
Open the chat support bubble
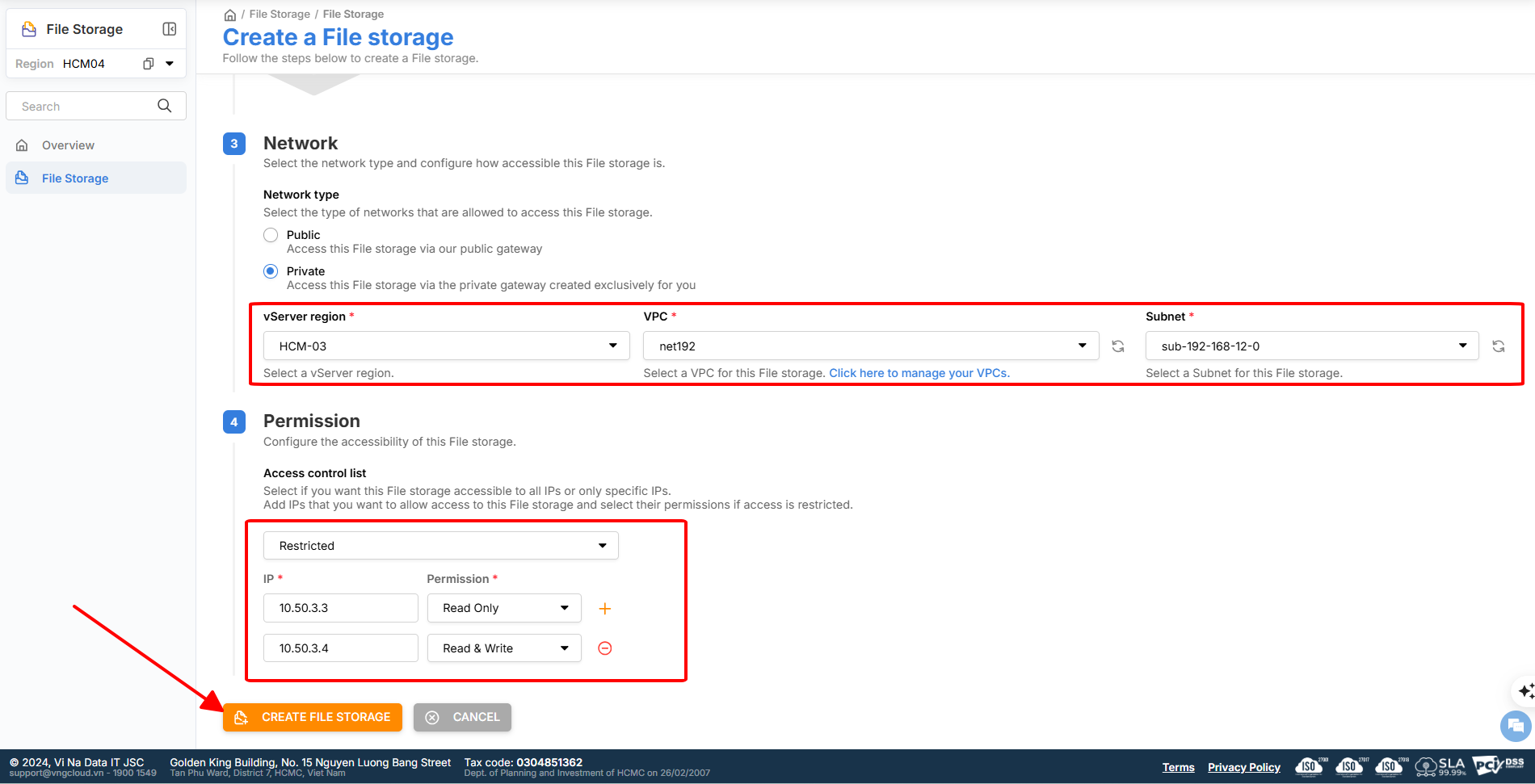tap(1515, 725)
